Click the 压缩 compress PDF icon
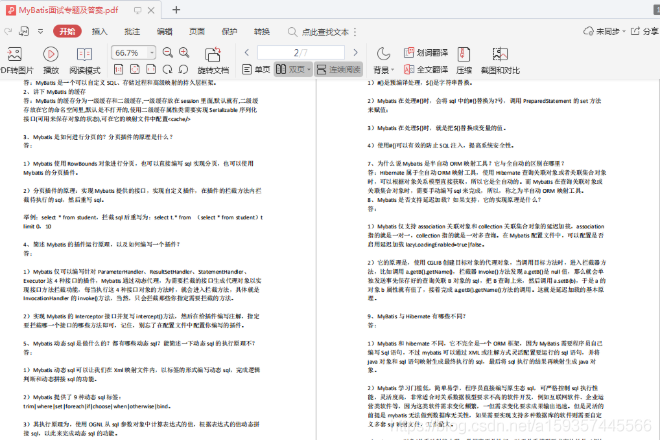 pyautogui.click(x=464, y=54)
